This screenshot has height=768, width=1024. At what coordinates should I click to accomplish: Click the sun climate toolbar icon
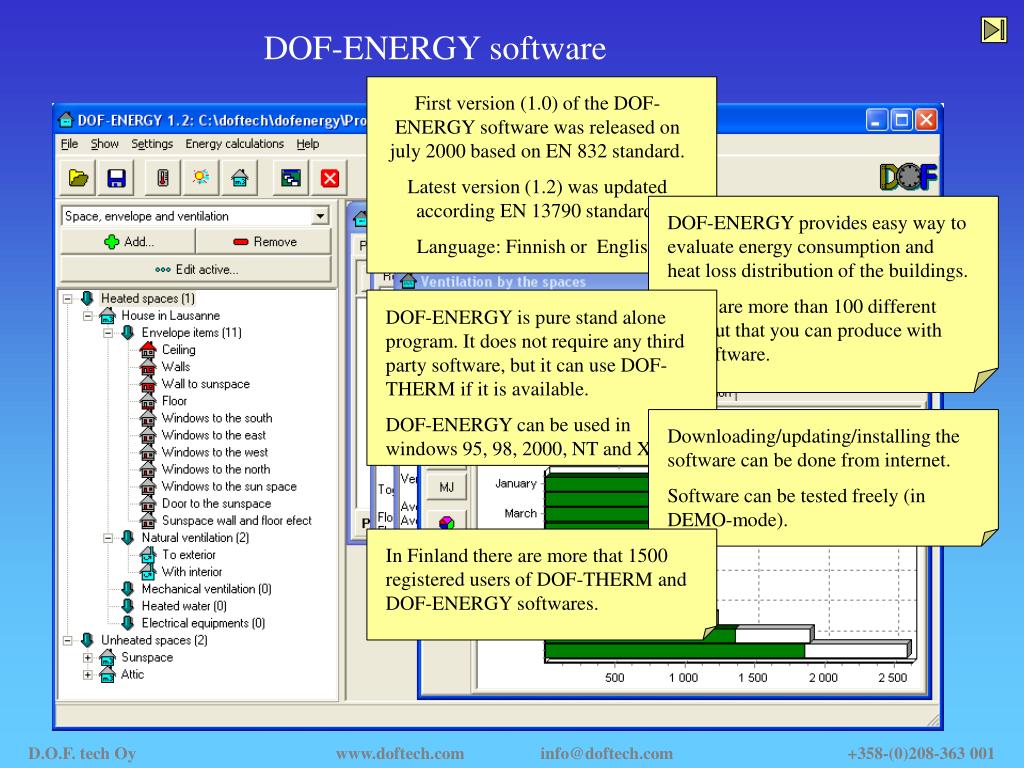[x=201, y=178]
